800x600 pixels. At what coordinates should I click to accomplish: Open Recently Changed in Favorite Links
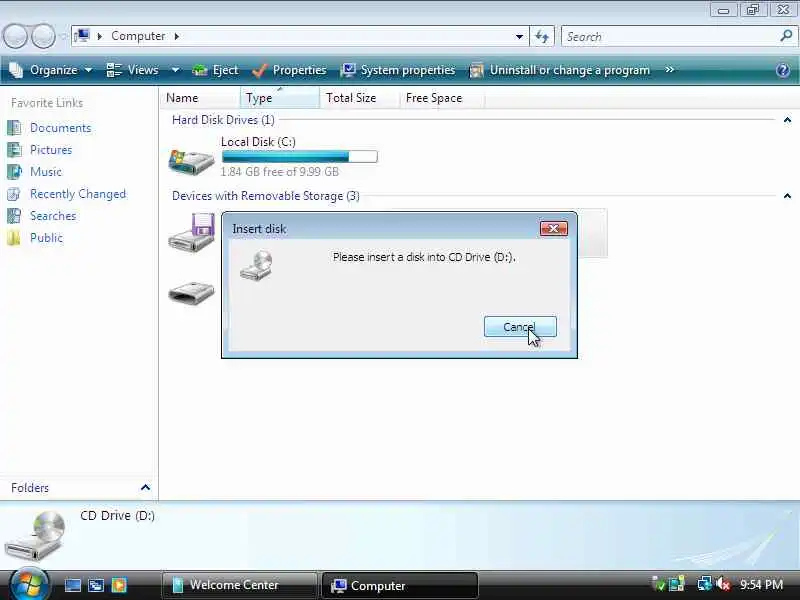[78, 194]
